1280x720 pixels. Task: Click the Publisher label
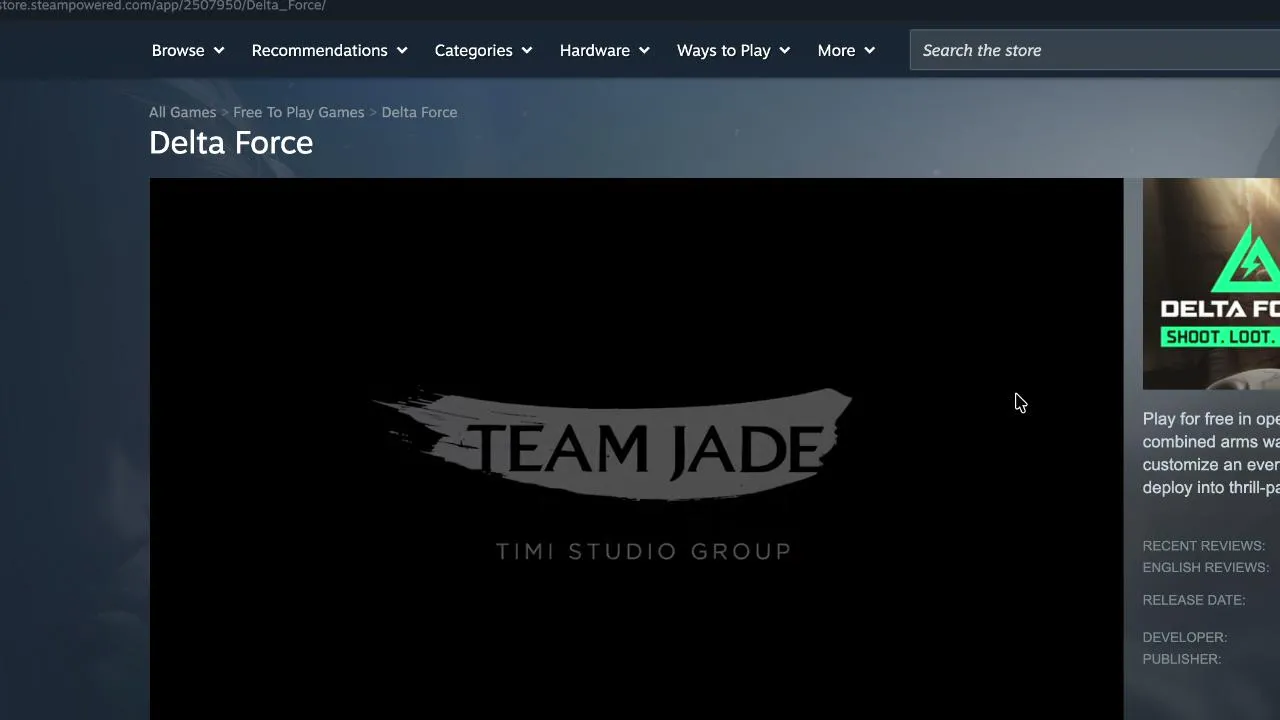(x=1182, y=659)
